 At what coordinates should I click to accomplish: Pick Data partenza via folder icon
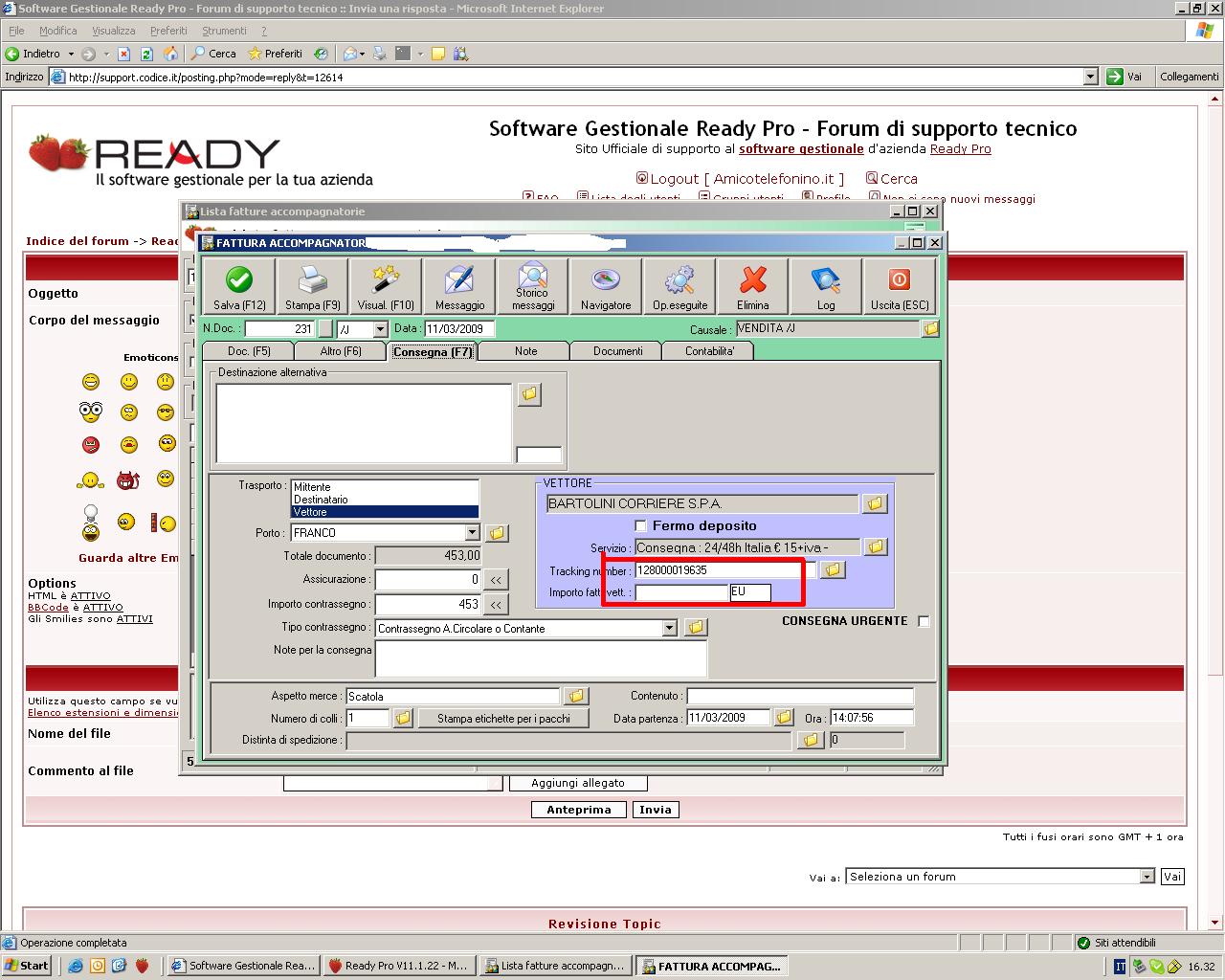click(784, 718)
